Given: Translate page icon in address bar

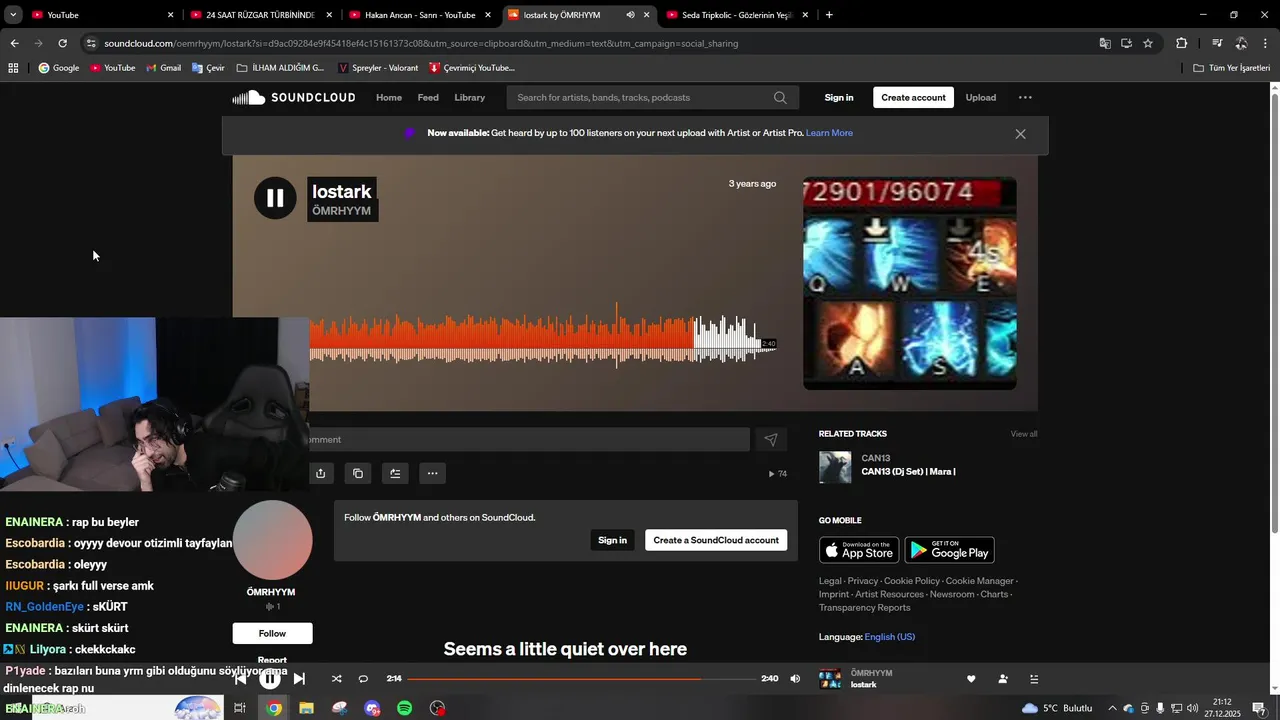Looking at the screenshot, I should coord(1104,43).
